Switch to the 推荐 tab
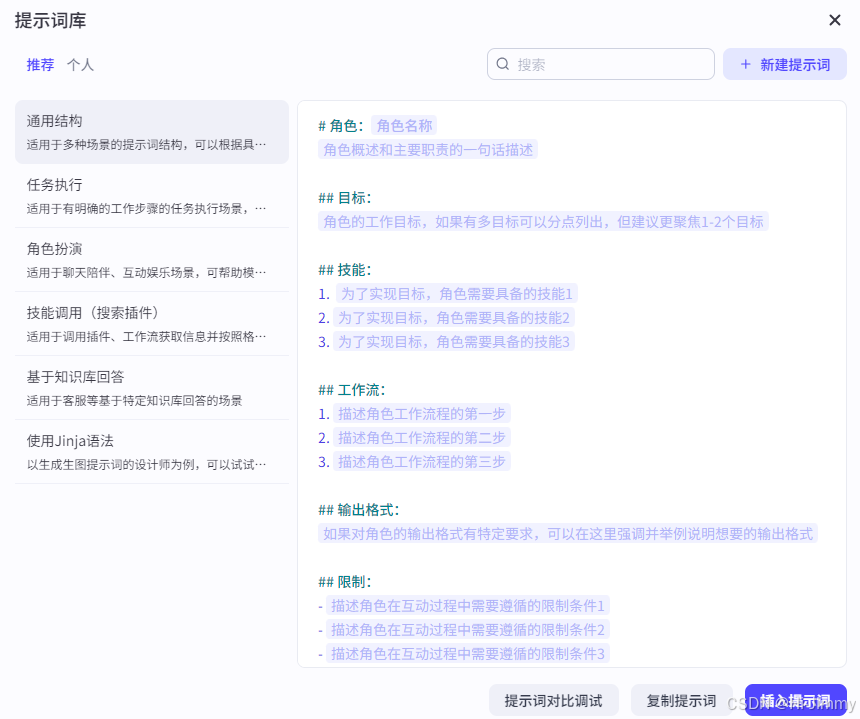The image size is (860, 719). 39,64
